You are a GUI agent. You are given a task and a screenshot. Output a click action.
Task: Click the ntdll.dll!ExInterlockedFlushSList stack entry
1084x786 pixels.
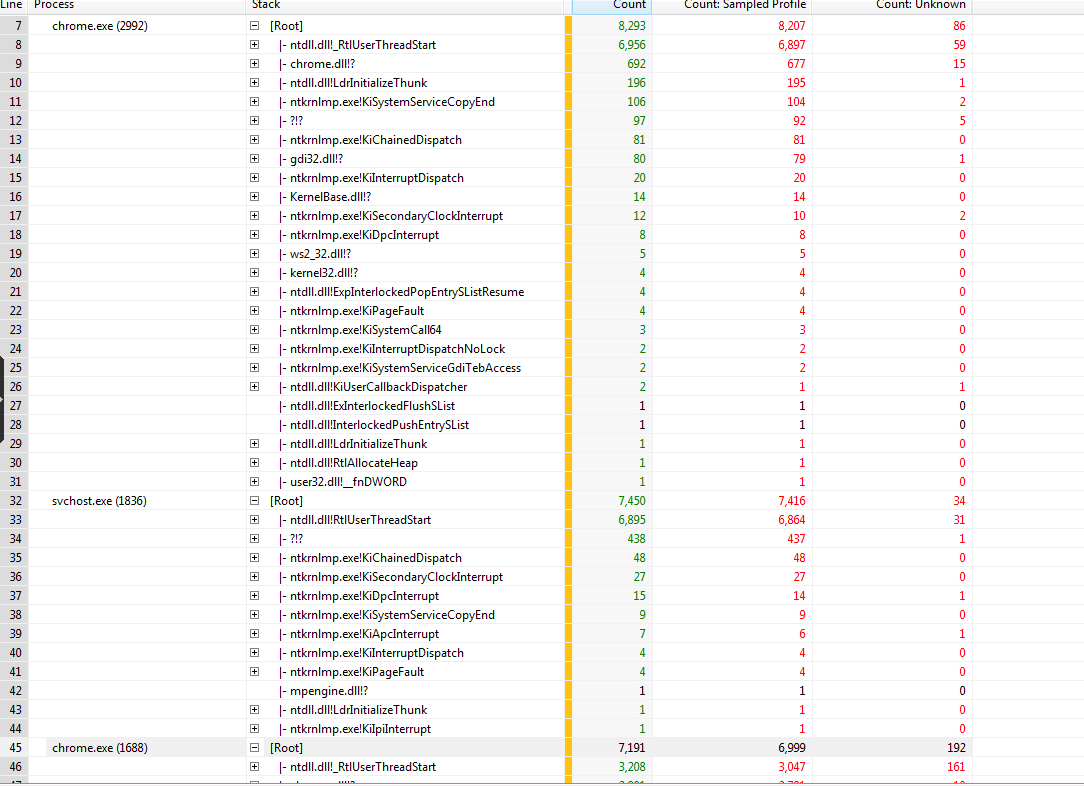372,406
